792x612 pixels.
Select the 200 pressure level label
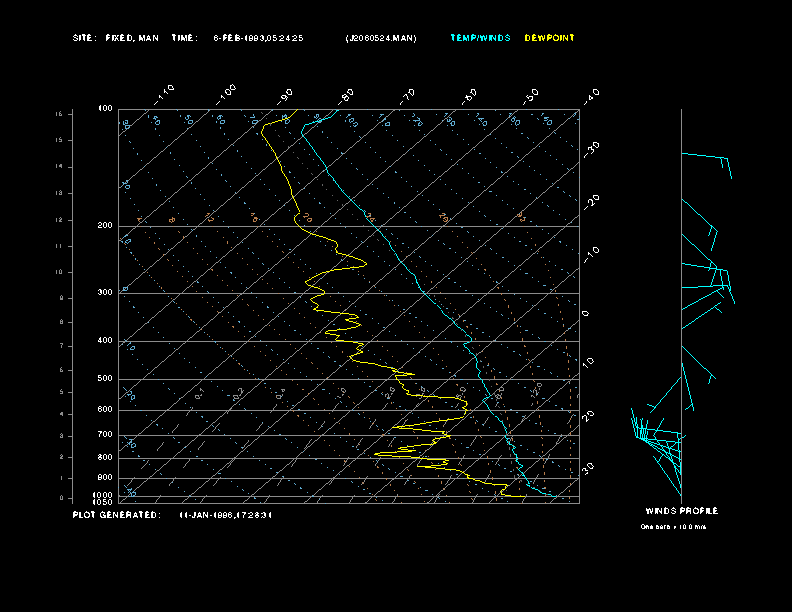[x=105, y=226]
